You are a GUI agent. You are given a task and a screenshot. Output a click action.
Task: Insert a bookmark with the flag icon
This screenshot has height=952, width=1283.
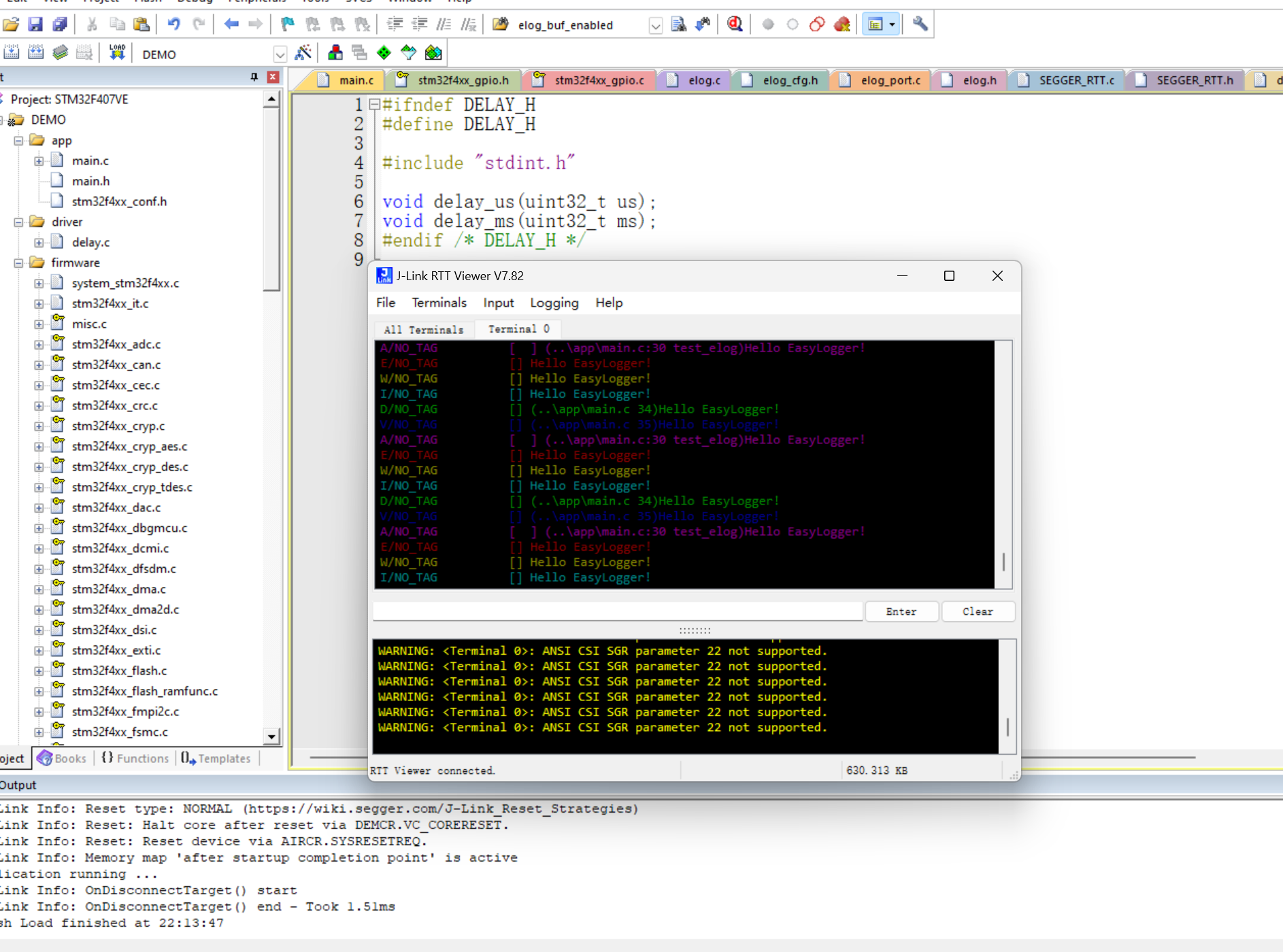pyautogui.click(x=288, y=25)
